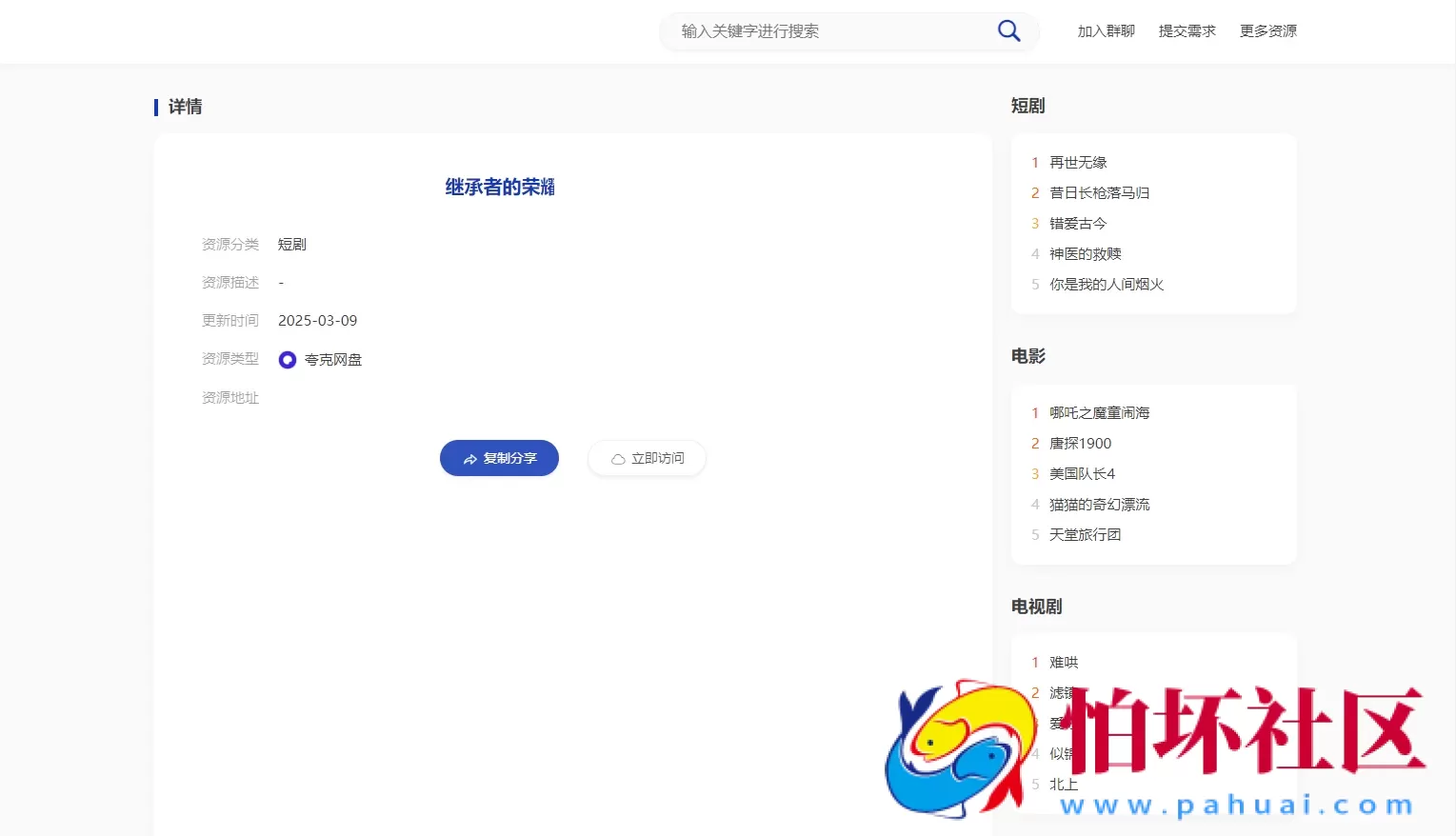Open the 加入群聊 menu item
Image resolution: width=1456 pixels, height=836 pixels.
click(x=1105, y=30)
